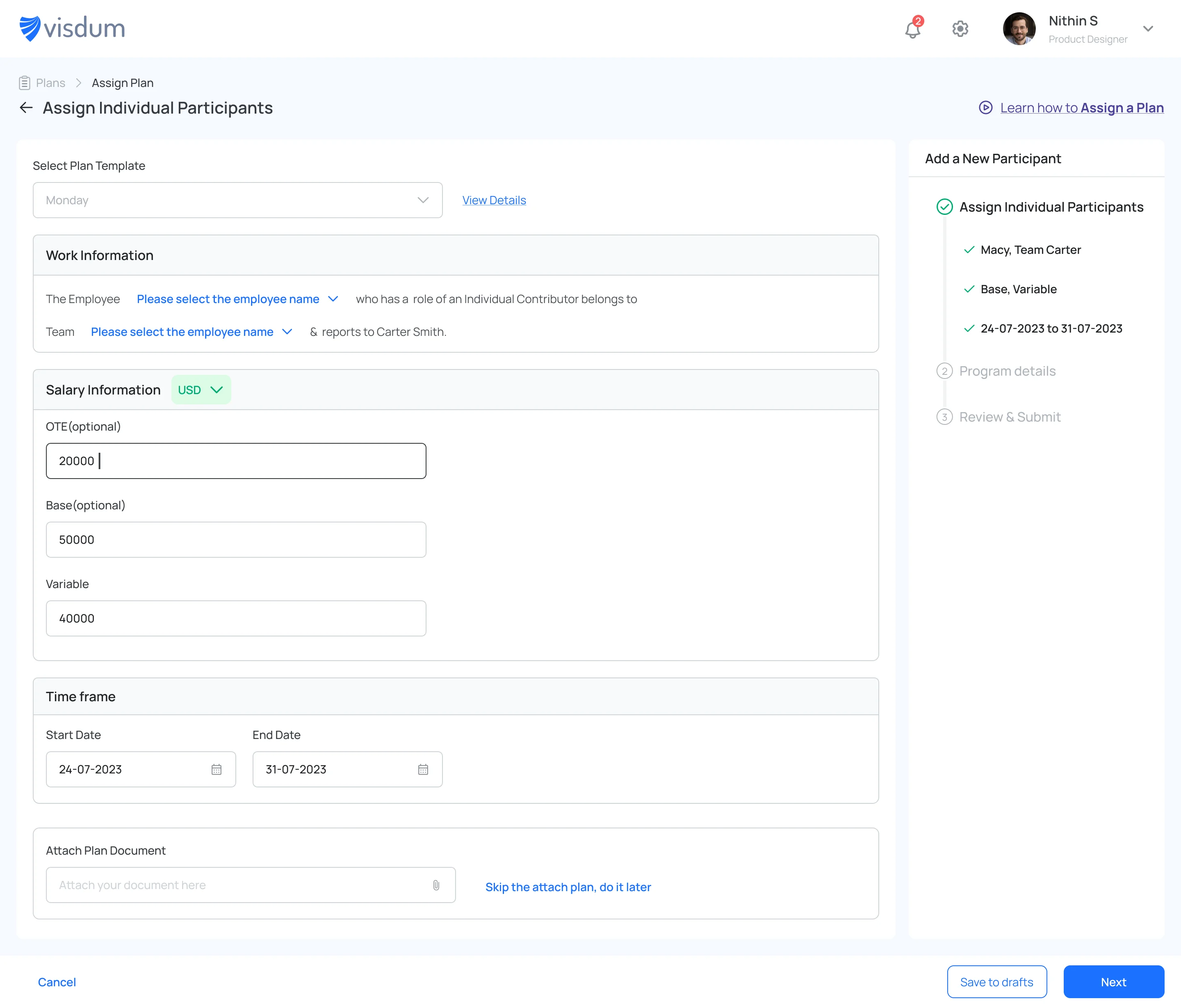
Task: Click Product Designer role label
Action: (x=1088, y=39)
